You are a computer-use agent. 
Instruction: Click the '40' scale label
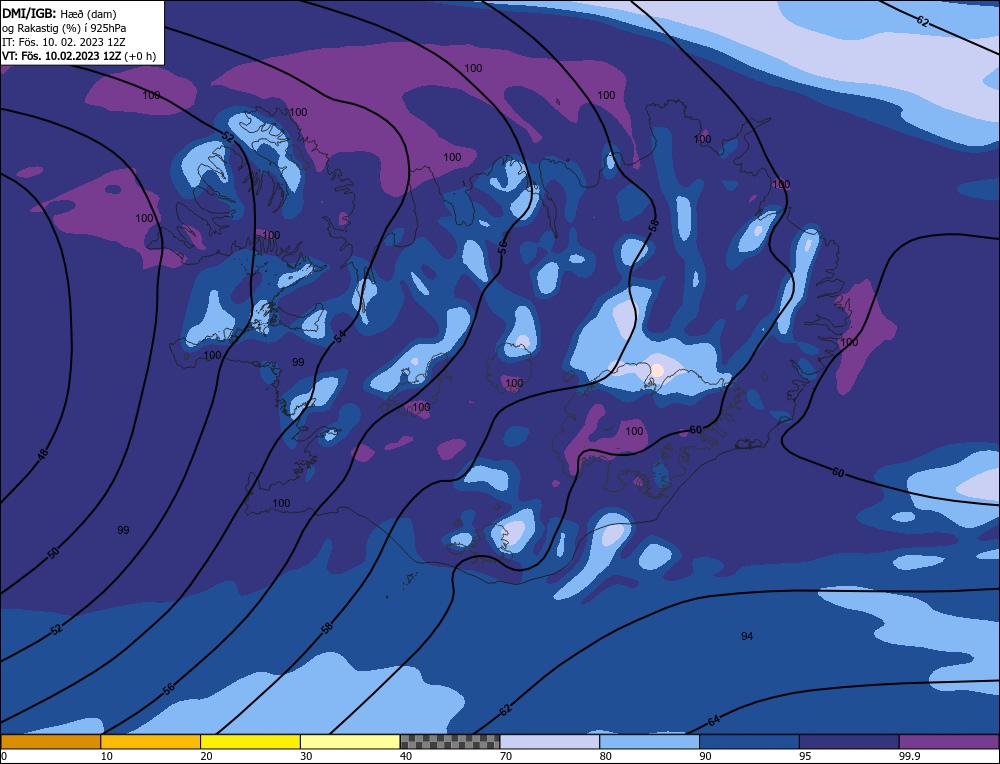tap(406, 756)
